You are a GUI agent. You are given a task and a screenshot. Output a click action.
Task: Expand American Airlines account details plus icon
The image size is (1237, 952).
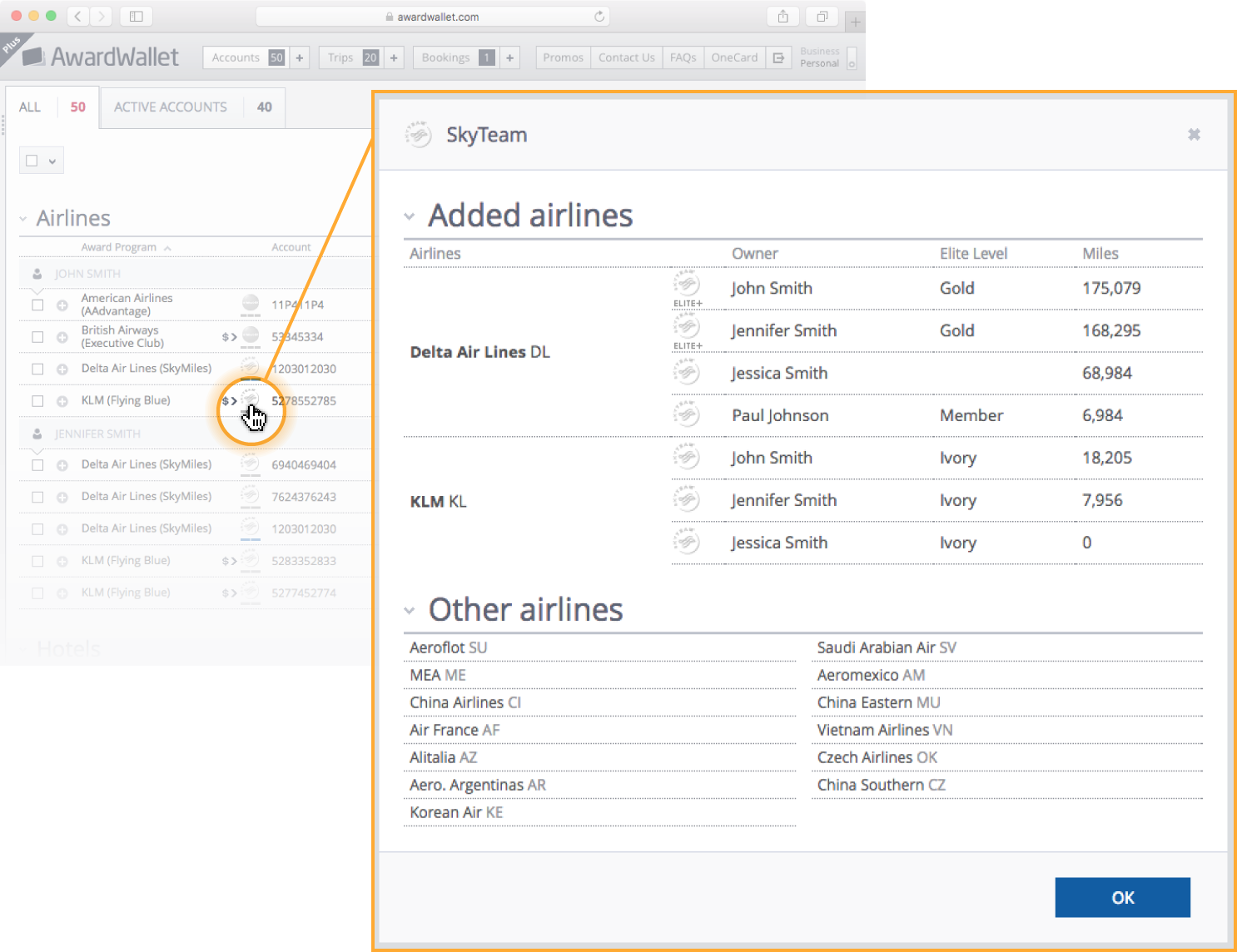62,305
